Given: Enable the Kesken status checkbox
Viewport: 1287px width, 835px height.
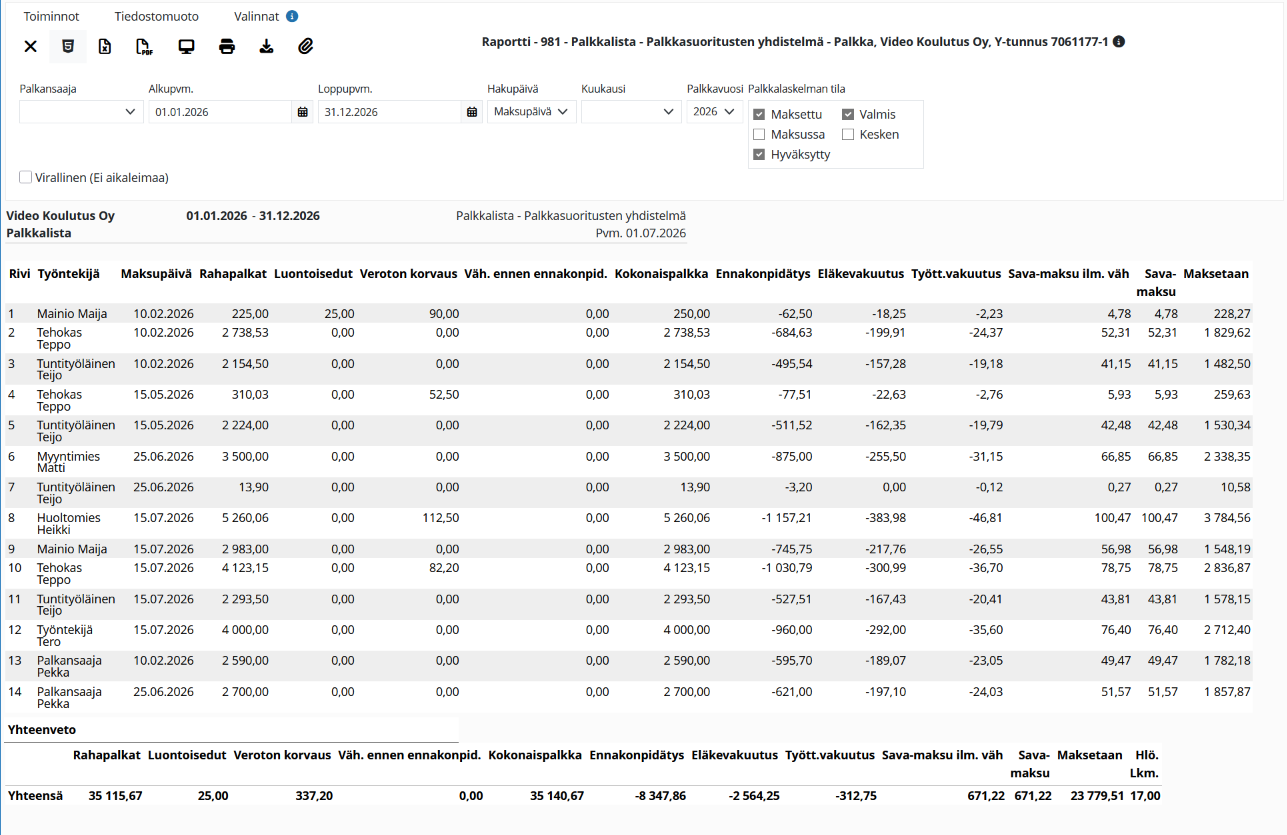Looking at the screenshot, I should [848, 134].
